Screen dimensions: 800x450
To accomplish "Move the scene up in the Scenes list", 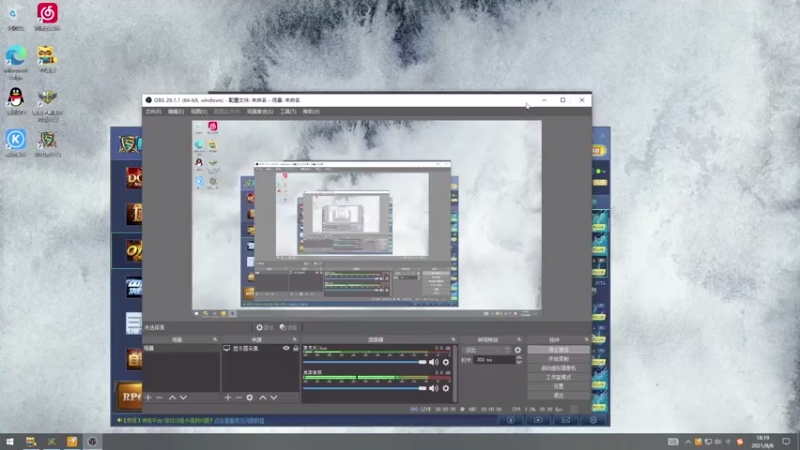I will click(172, 397).
